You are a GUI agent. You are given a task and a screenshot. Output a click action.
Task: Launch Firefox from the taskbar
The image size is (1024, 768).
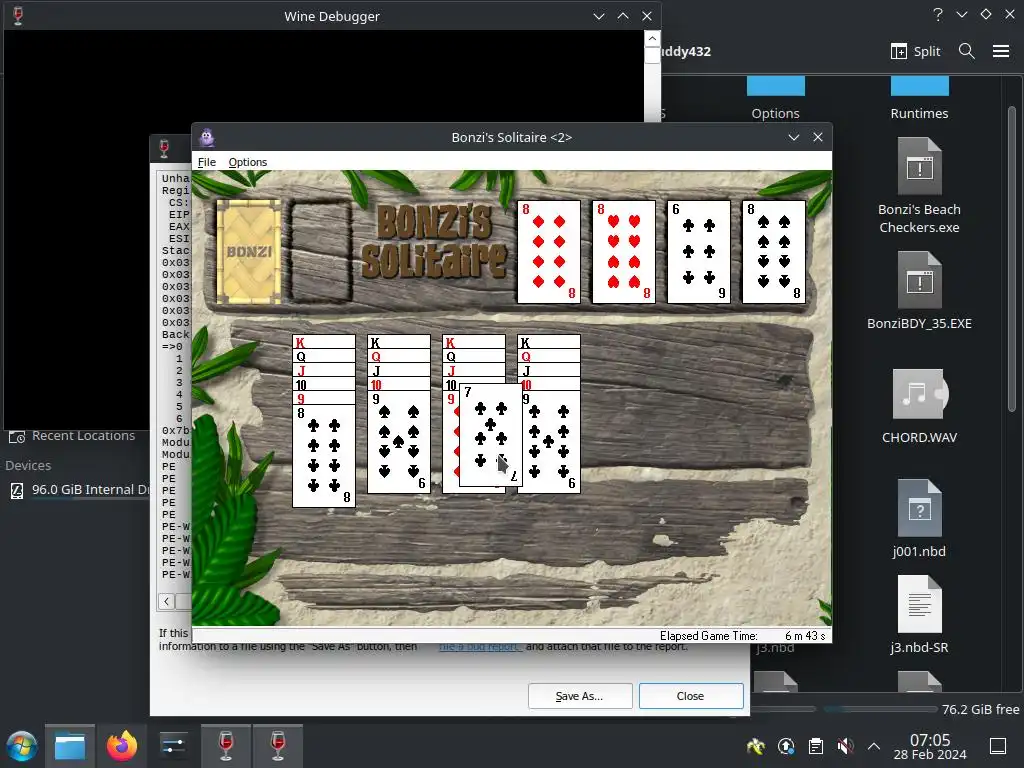(121, 746)
